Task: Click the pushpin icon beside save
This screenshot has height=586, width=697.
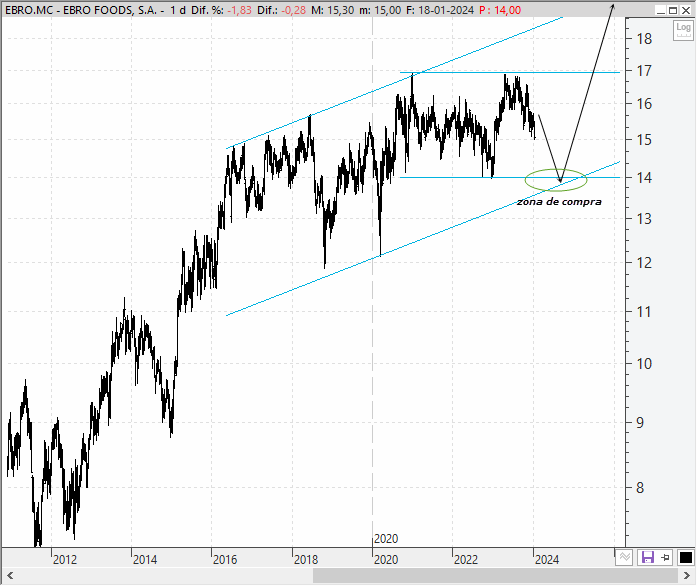Action: click(665, 557)
